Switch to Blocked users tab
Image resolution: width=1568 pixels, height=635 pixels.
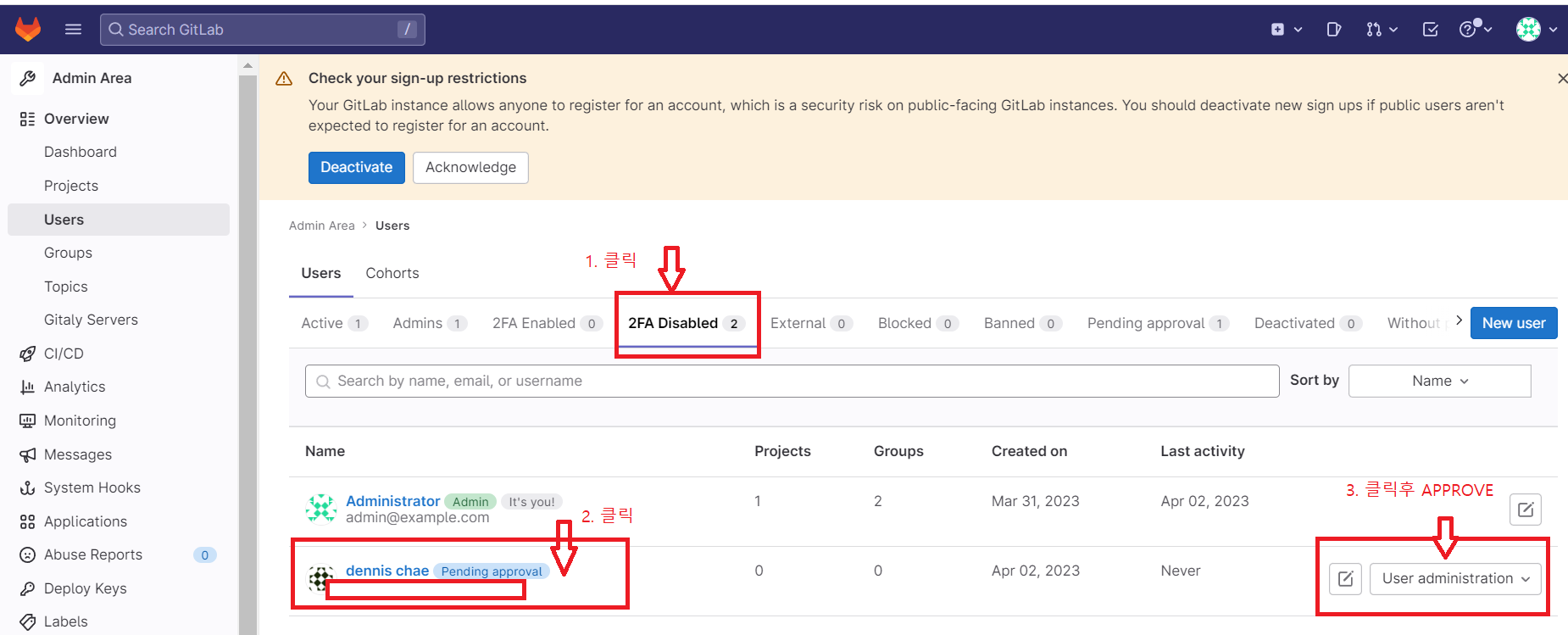click(x=918, y=323)
